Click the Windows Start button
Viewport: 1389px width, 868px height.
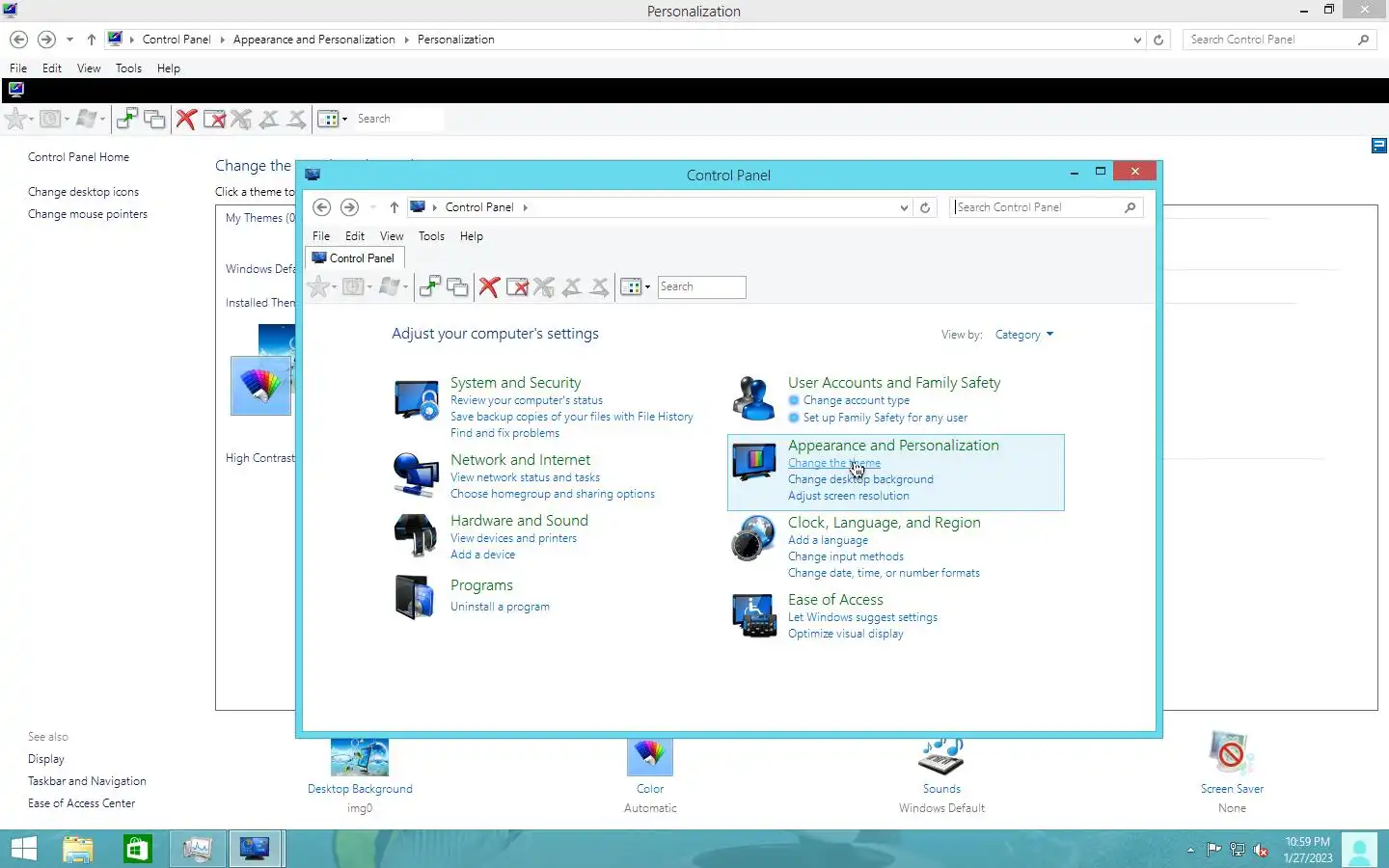click(x=24, y=849)
